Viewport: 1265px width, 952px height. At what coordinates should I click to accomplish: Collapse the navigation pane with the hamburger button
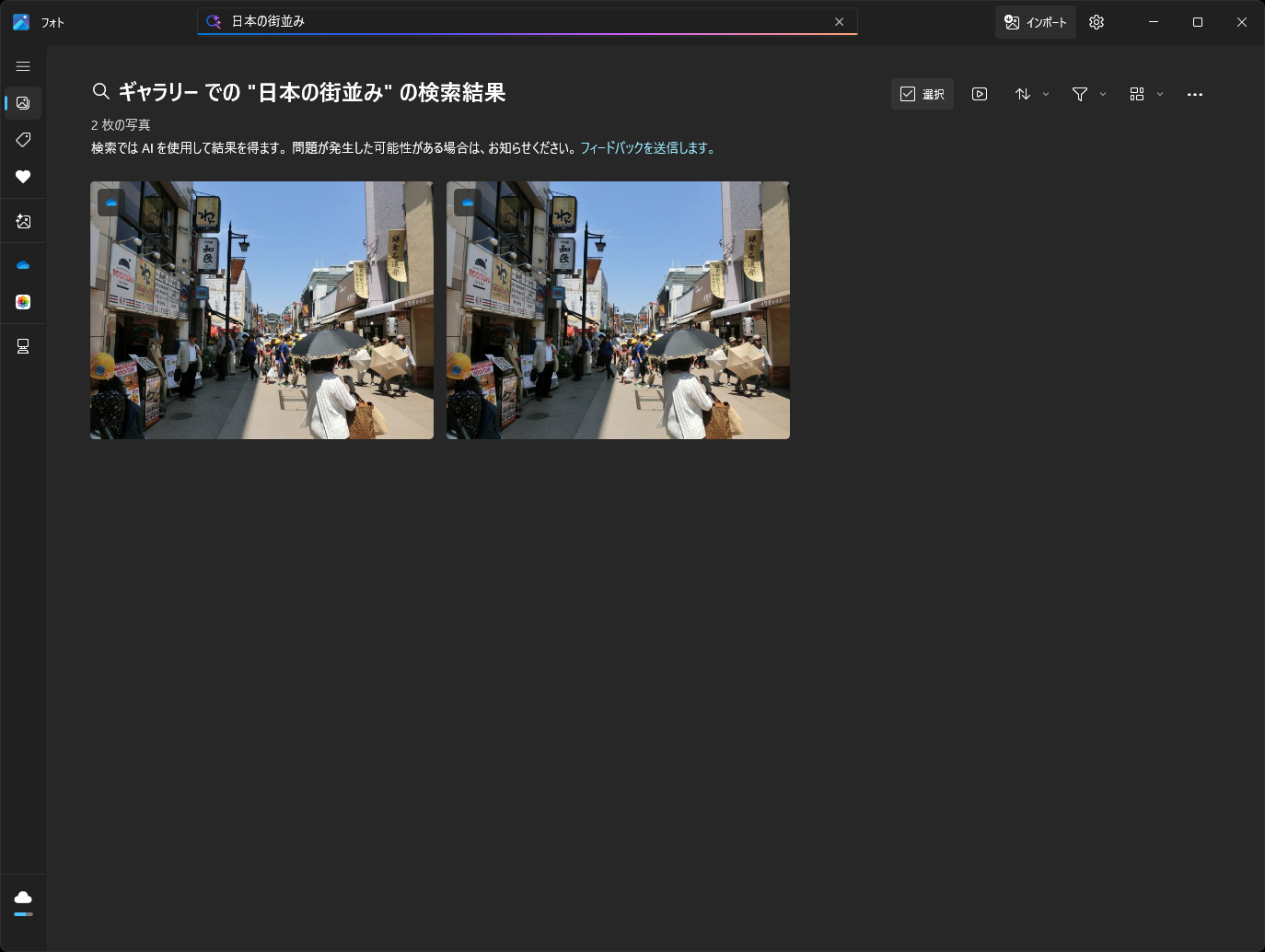pyautogui.click(x=23, y=66)
